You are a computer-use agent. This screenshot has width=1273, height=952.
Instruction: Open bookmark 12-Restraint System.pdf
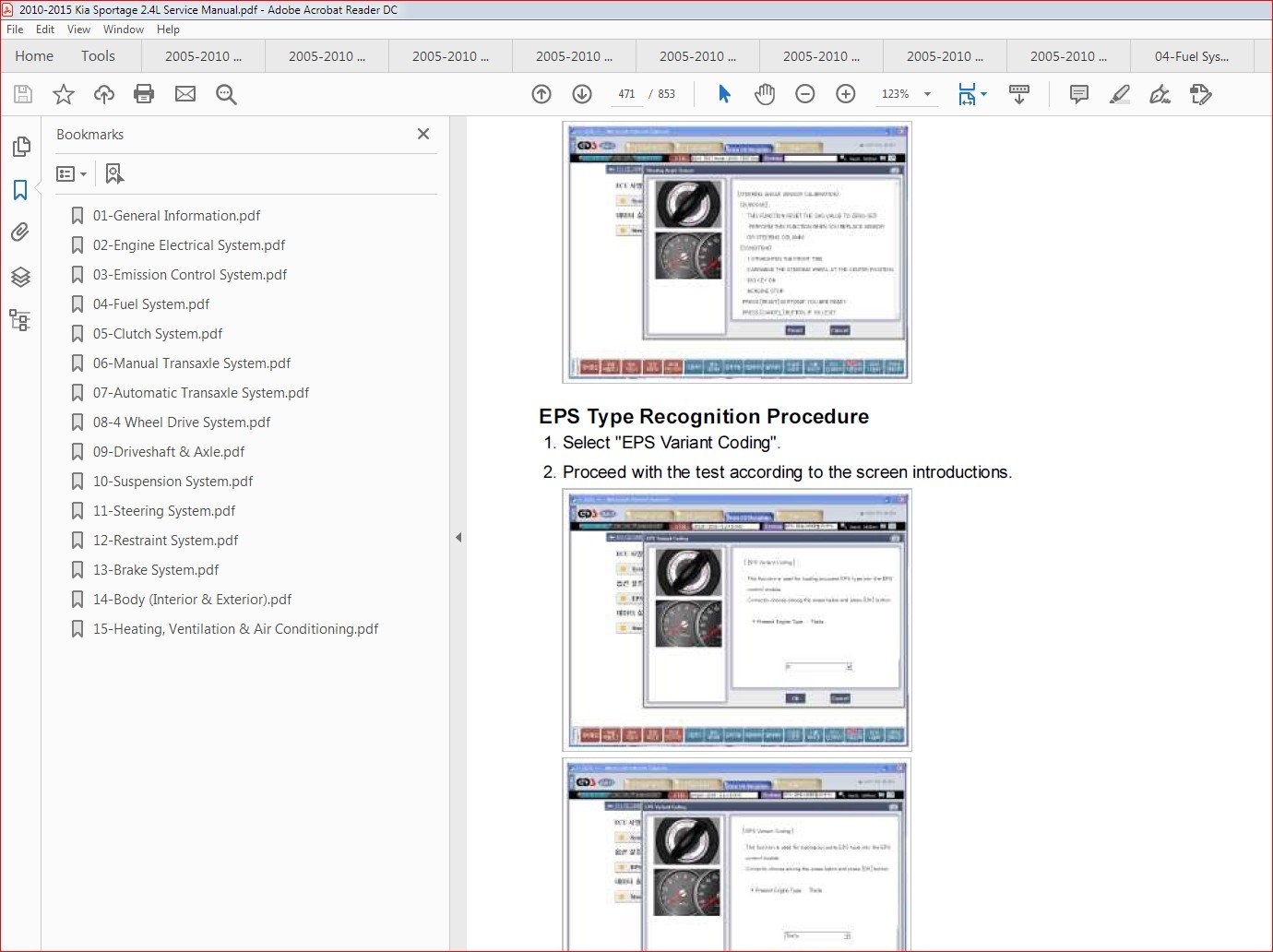point(165,541)
